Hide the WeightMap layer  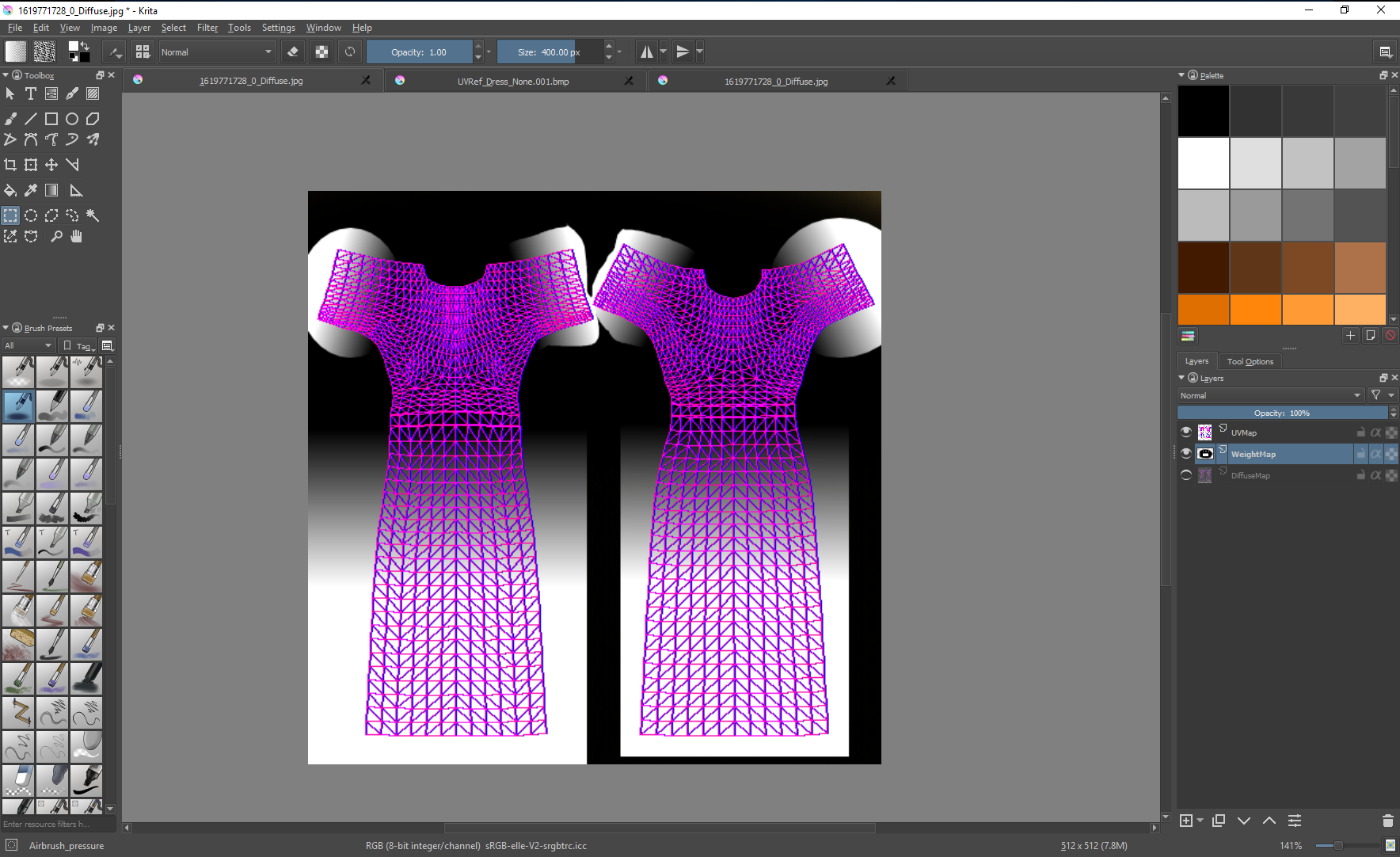click(x=1185, y=454)
